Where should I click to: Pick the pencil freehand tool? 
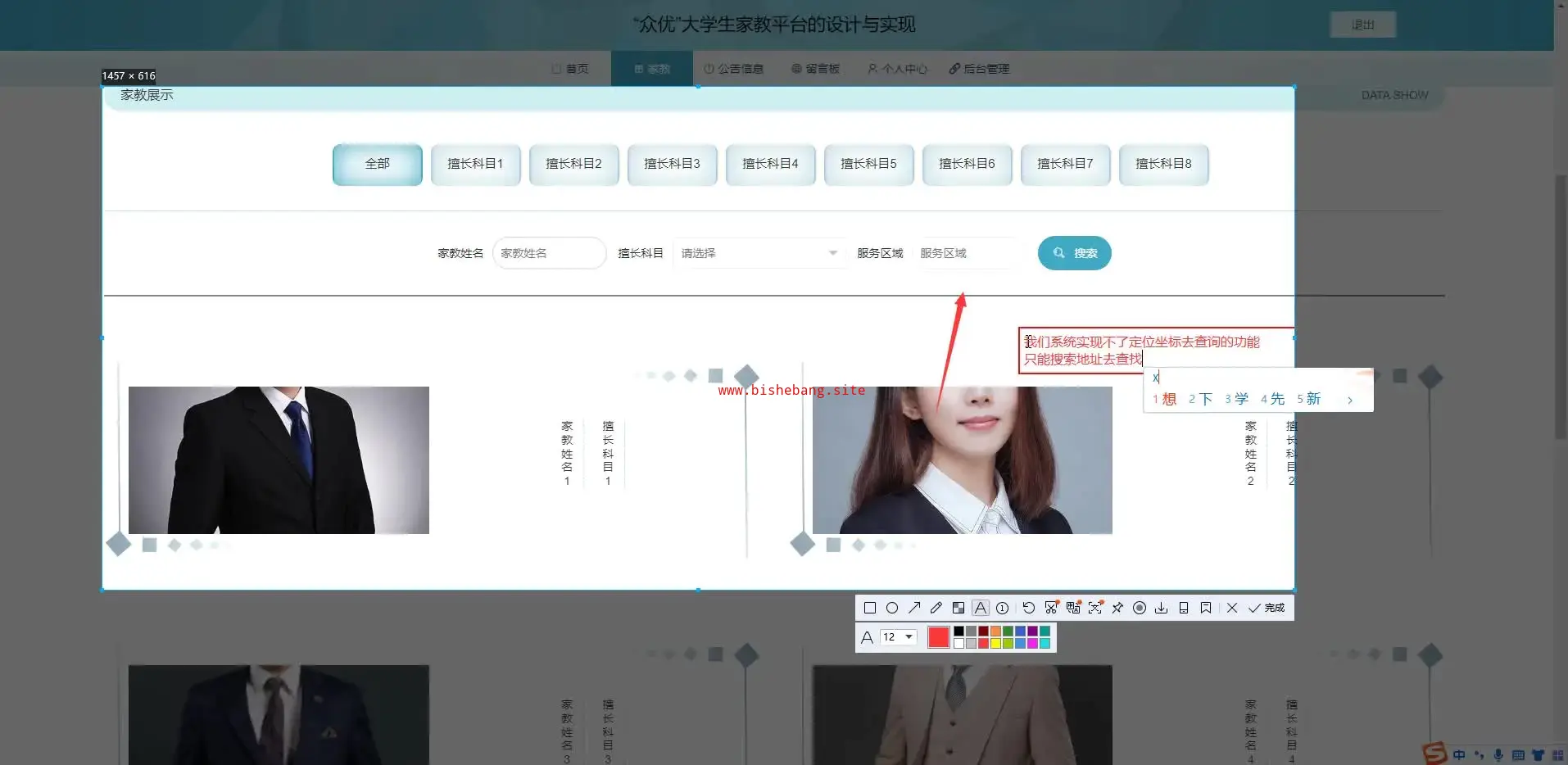click(936, 608)
